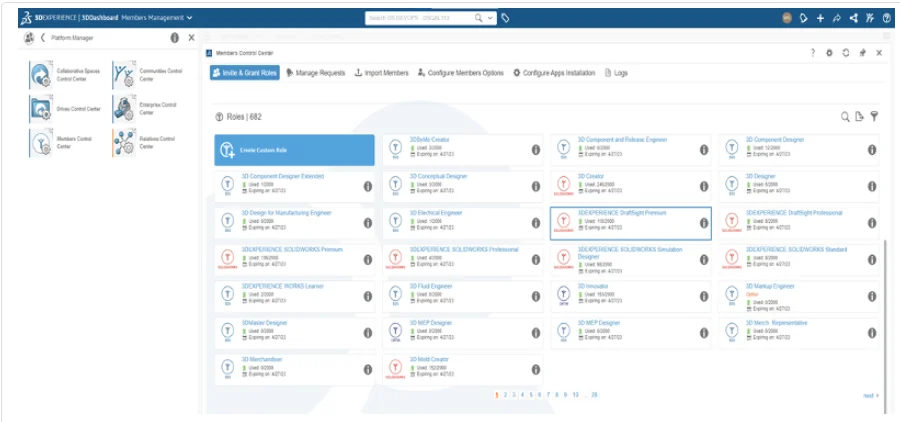Pin the Members Control Center widget

862,53
